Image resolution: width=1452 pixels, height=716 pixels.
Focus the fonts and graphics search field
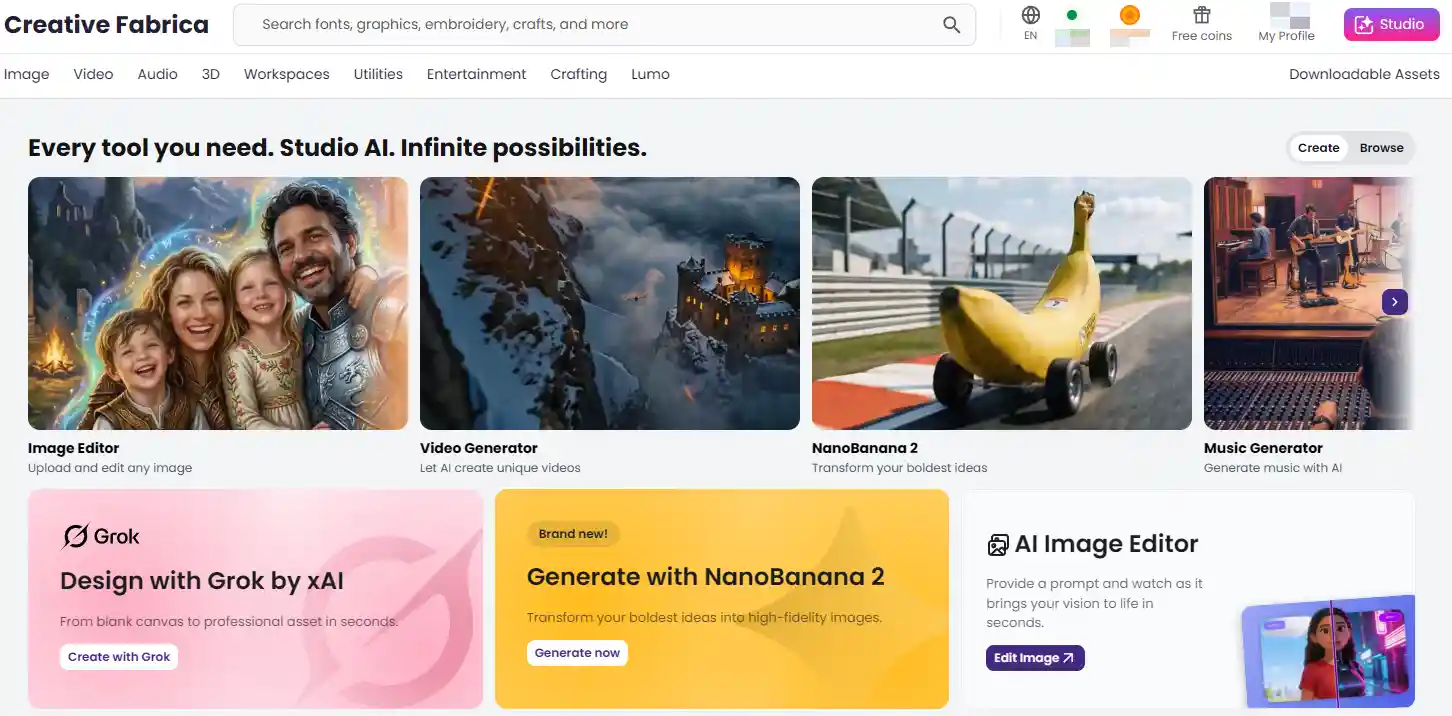590,25
